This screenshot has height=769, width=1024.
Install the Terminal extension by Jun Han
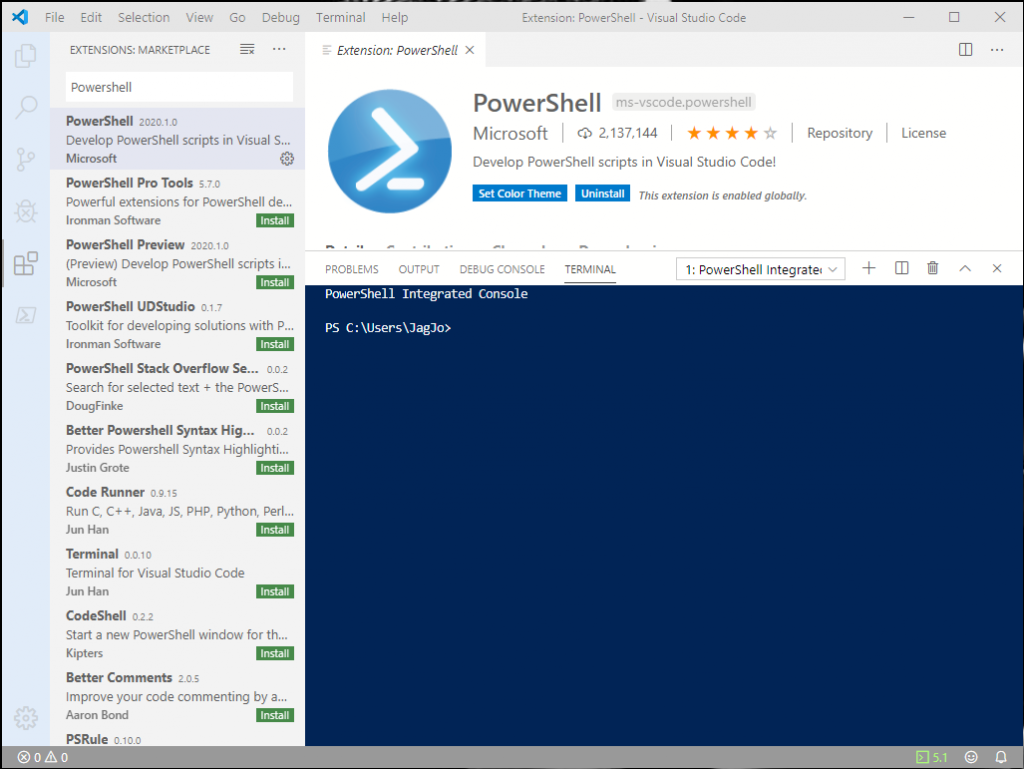pos(275,592)
